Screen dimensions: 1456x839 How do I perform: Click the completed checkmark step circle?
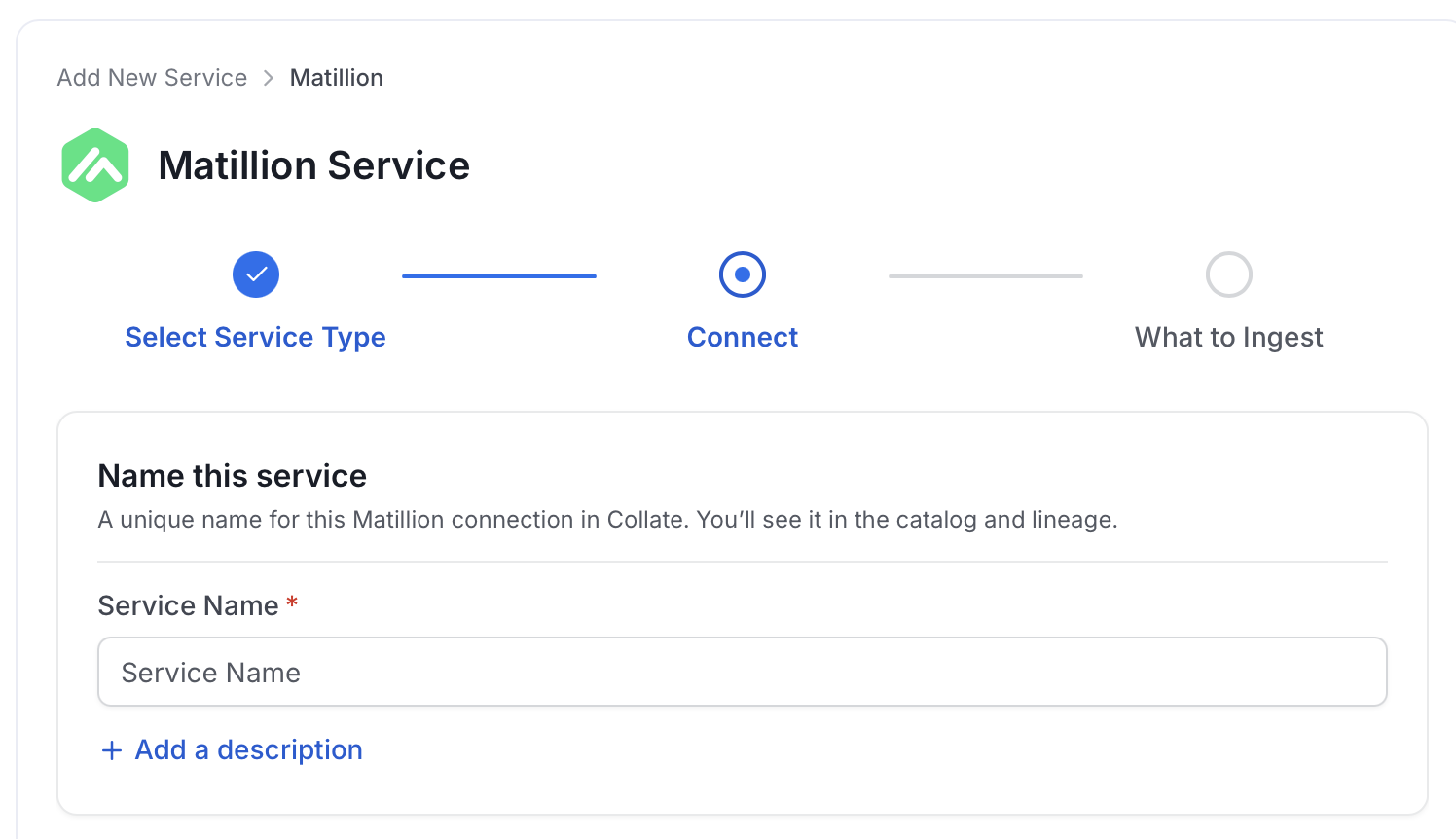(x=256, y=274)
